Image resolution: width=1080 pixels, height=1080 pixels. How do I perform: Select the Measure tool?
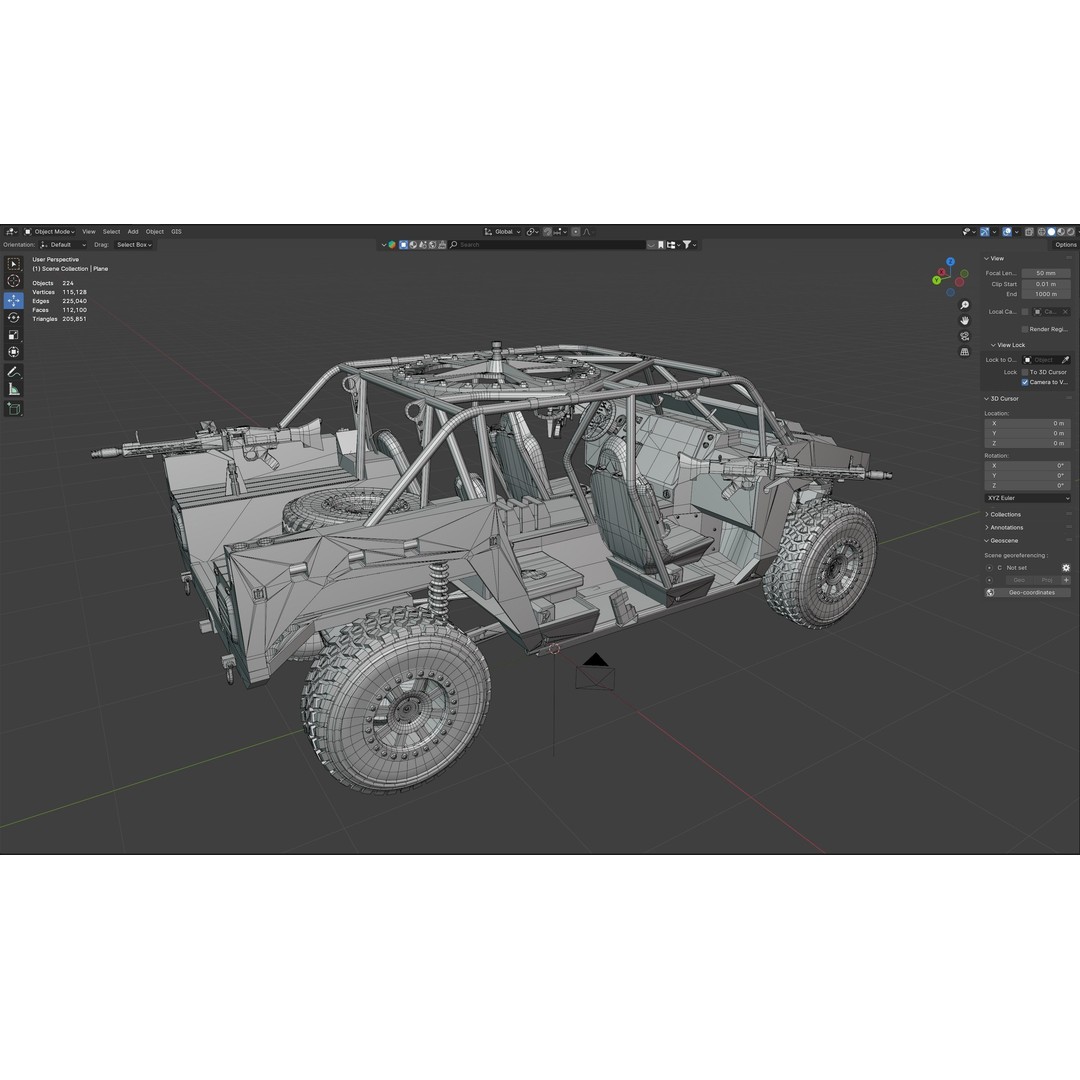click(14, 389)
